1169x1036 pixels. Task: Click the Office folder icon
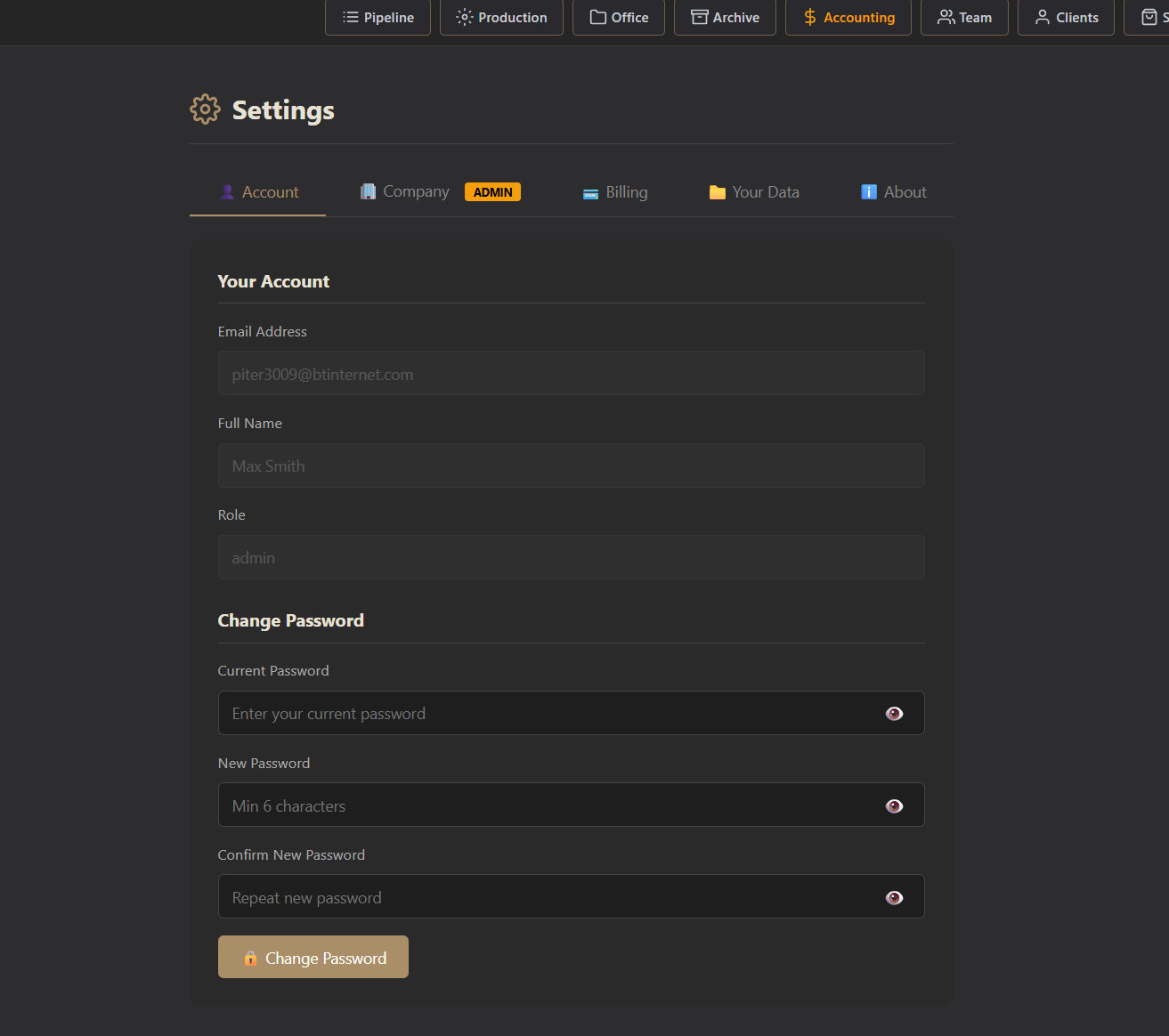tap(598, 18)
